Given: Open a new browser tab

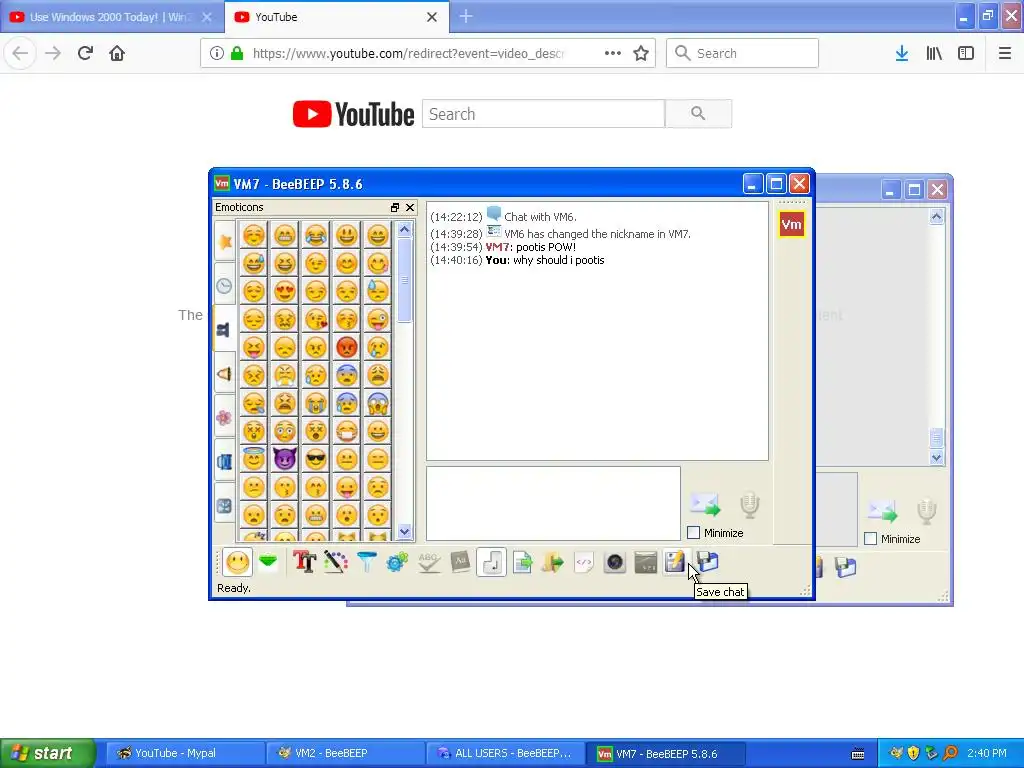Looking at the screenshot, I should 466,16.
